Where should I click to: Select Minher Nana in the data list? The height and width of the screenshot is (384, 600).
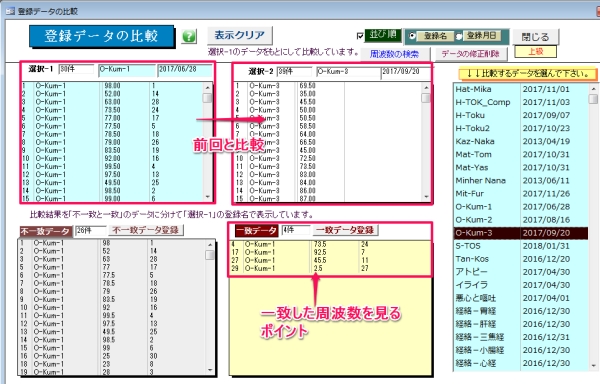pos(520,180)
